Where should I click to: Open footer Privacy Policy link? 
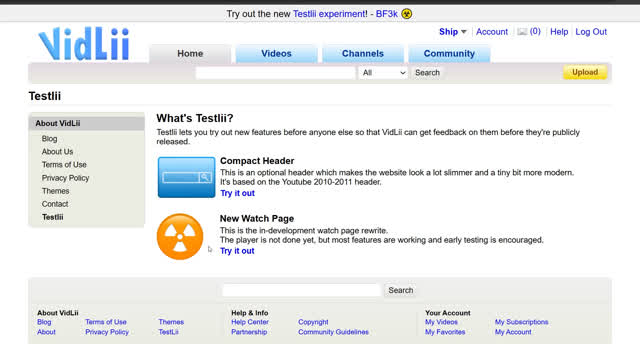pos(107,332)
